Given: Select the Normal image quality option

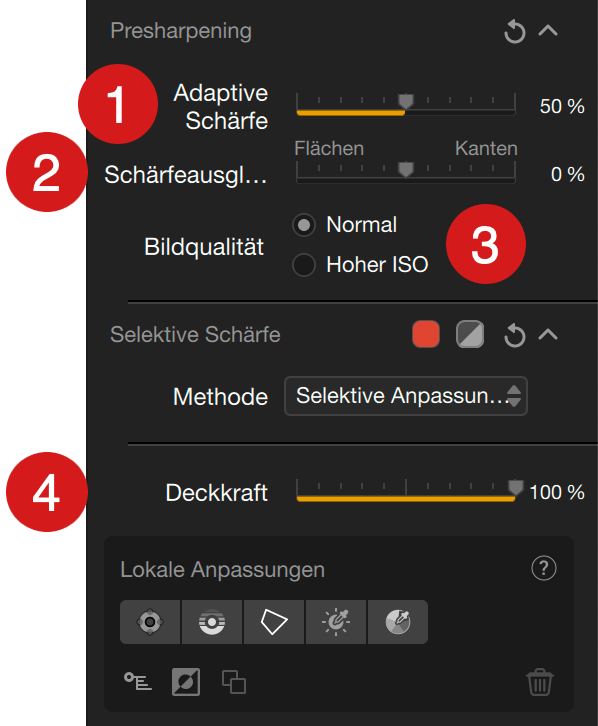Looking at the screenshot, I should [304, 225].
